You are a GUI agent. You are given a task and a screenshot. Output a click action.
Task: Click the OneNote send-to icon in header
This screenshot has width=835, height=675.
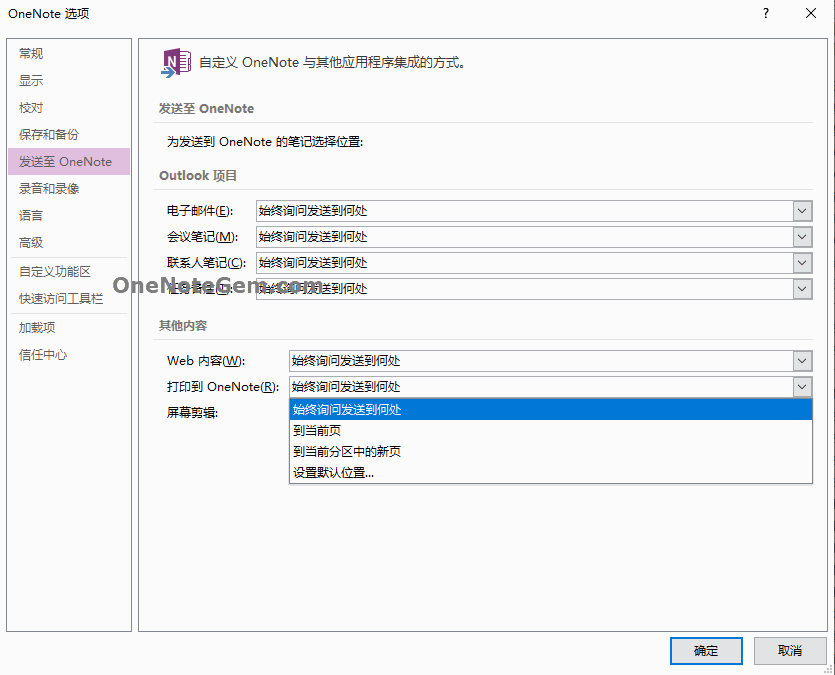(x=176, y=63)
